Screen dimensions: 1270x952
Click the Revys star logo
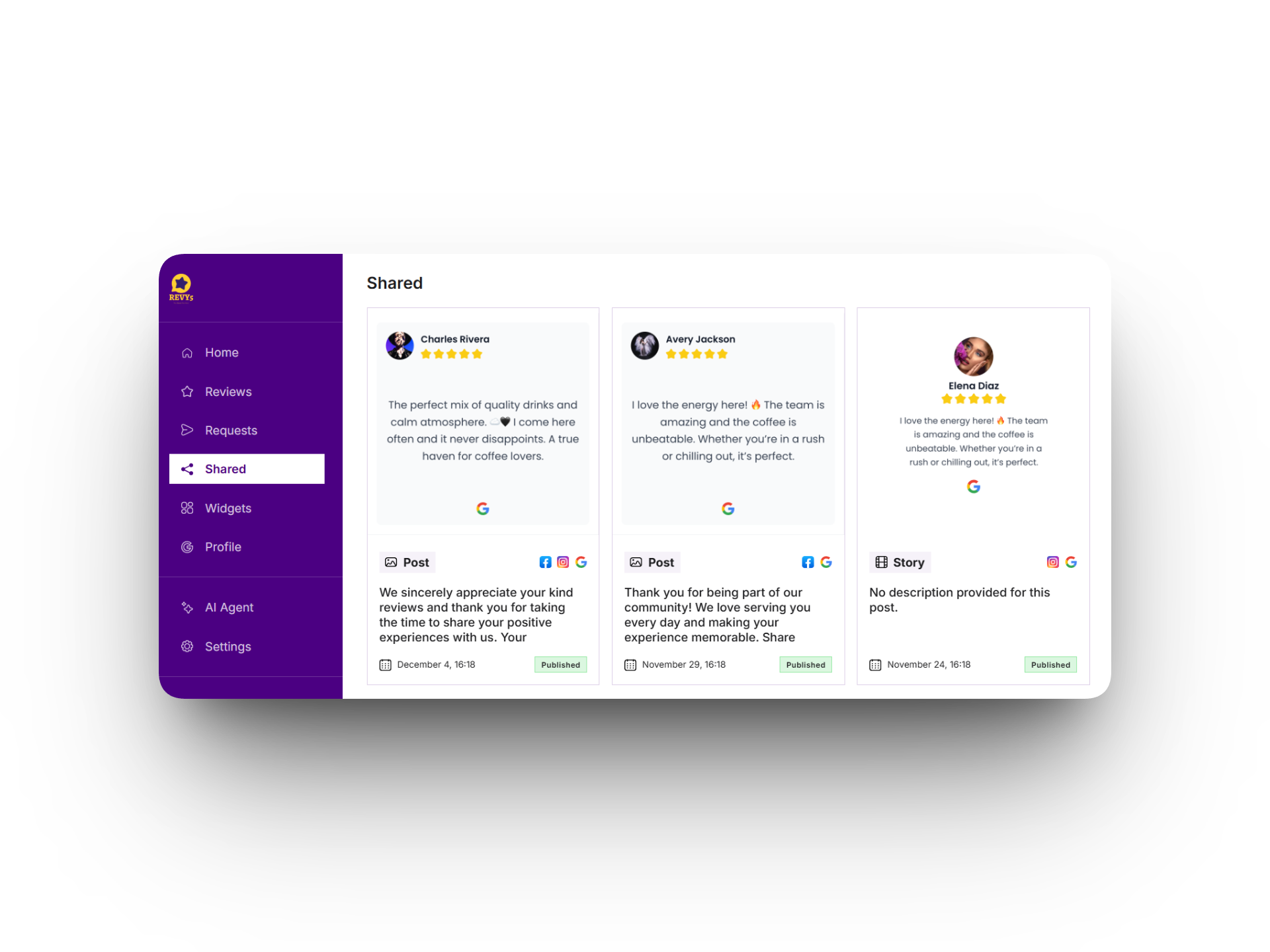click(181, 288)
